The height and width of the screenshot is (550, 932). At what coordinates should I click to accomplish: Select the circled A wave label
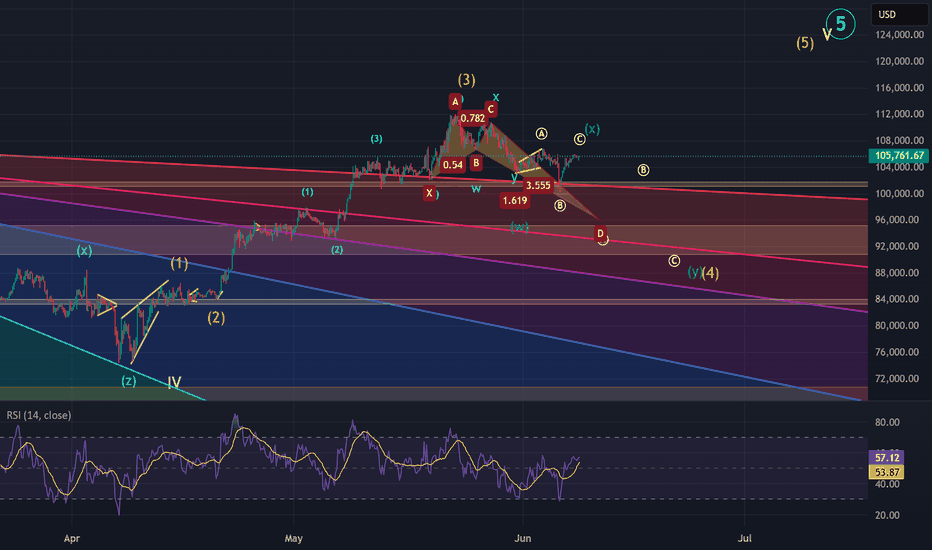pyautogui.click(x=541, y=134)
